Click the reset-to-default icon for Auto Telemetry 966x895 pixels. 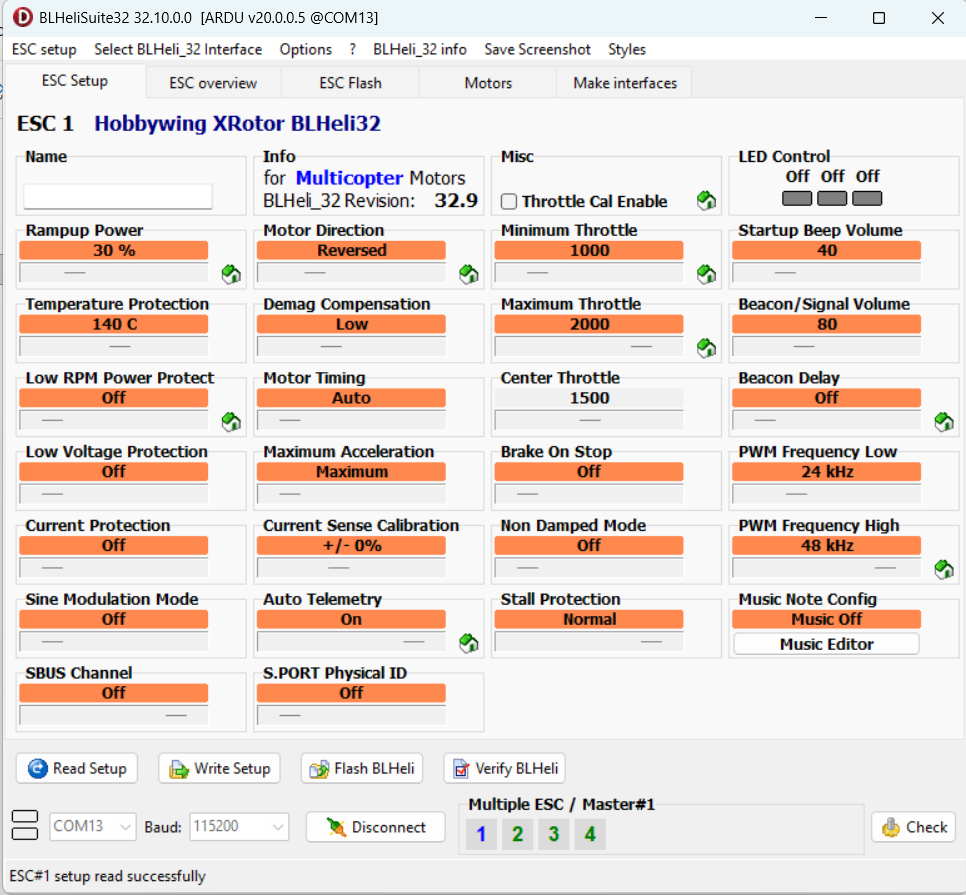469,644
